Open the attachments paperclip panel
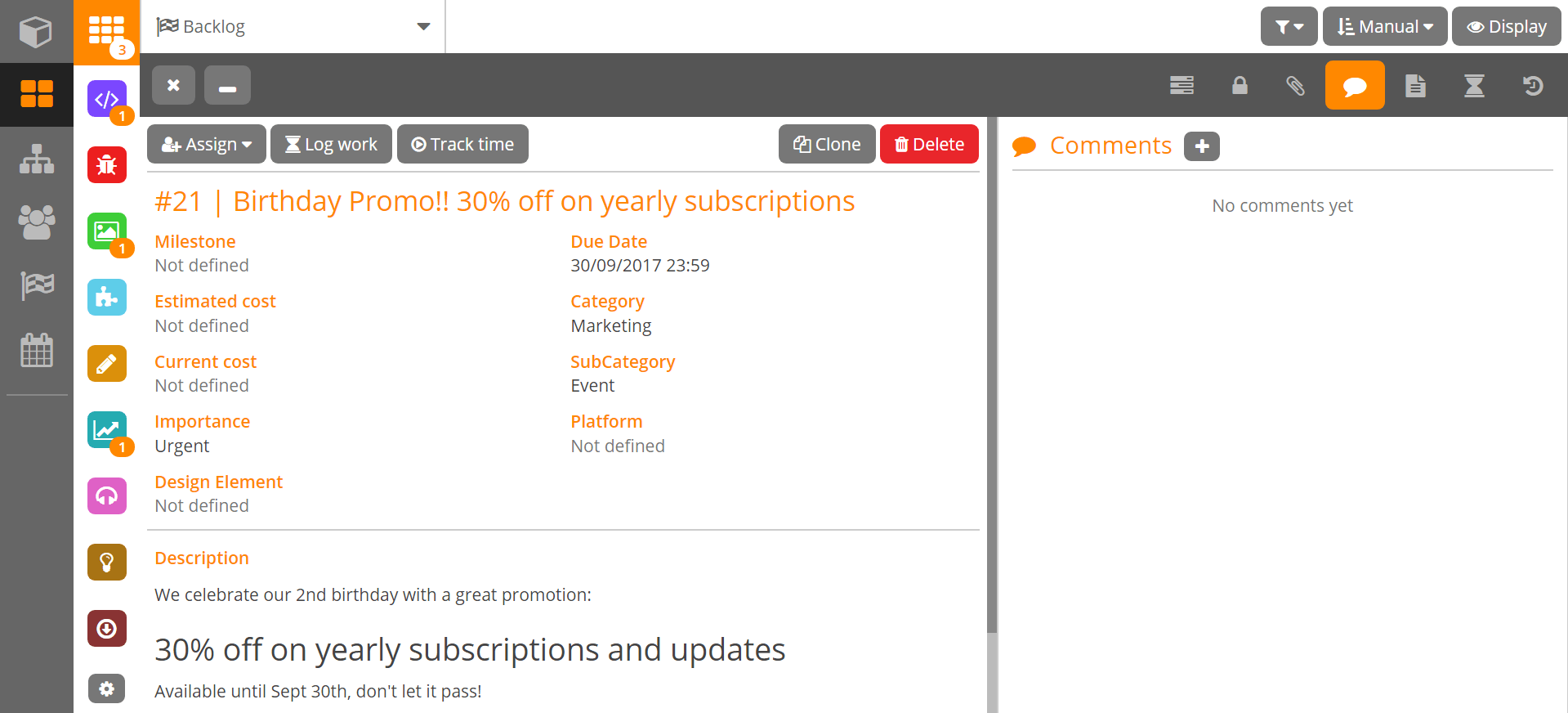The width and height of the screenshot is (1568, 713). pos(1295,86)
